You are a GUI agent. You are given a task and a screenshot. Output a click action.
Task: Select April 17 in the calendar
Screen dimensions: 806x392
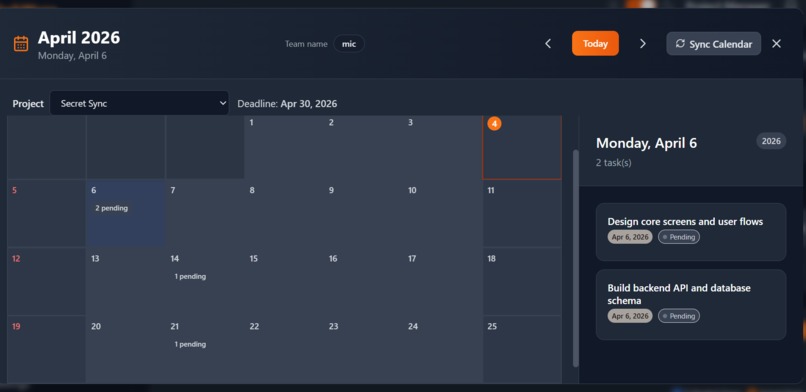point(443,282)
